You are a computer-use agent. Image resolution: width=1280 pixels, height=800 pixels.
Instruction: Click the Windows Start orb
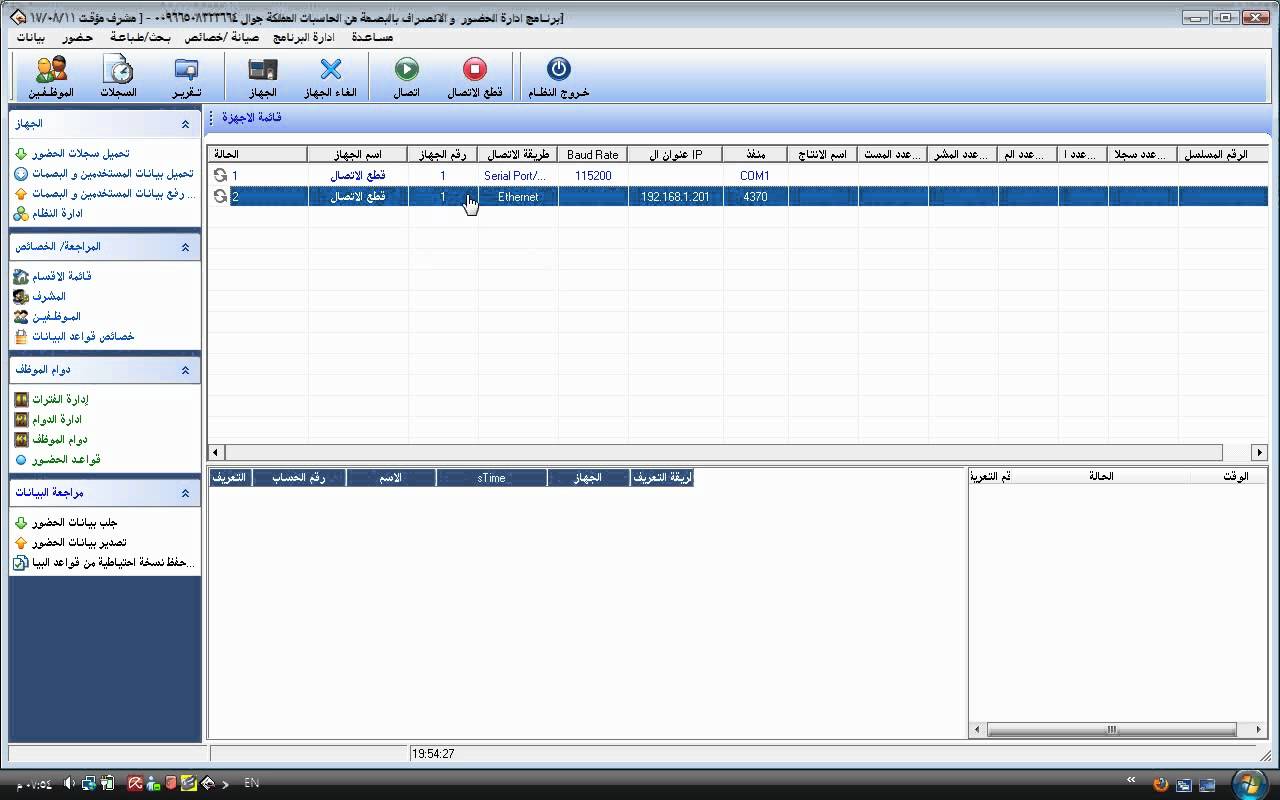pyautogui.click(x=1249, y=784)
